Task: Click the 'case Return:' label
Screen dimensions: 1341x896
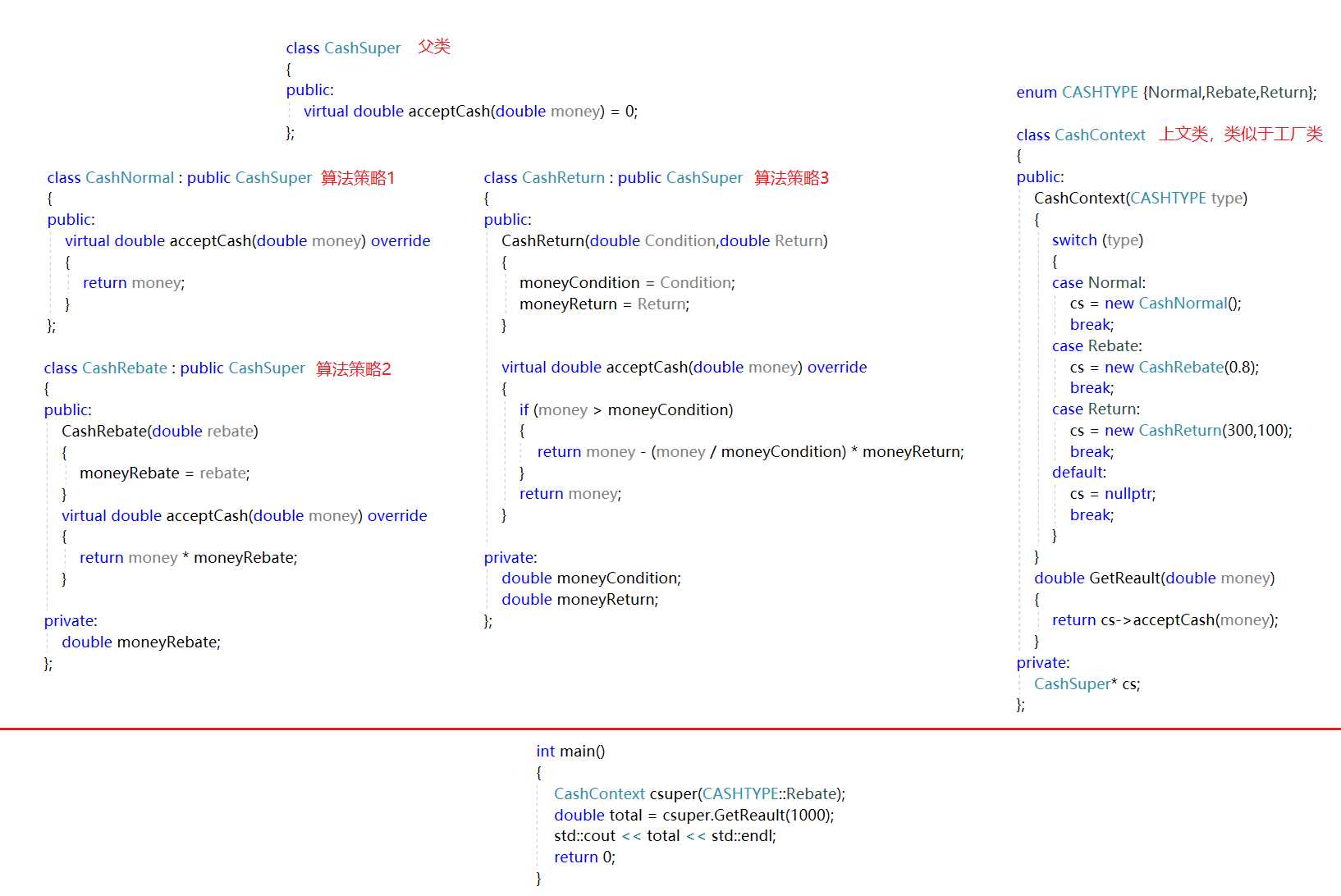Action: 1096,409
